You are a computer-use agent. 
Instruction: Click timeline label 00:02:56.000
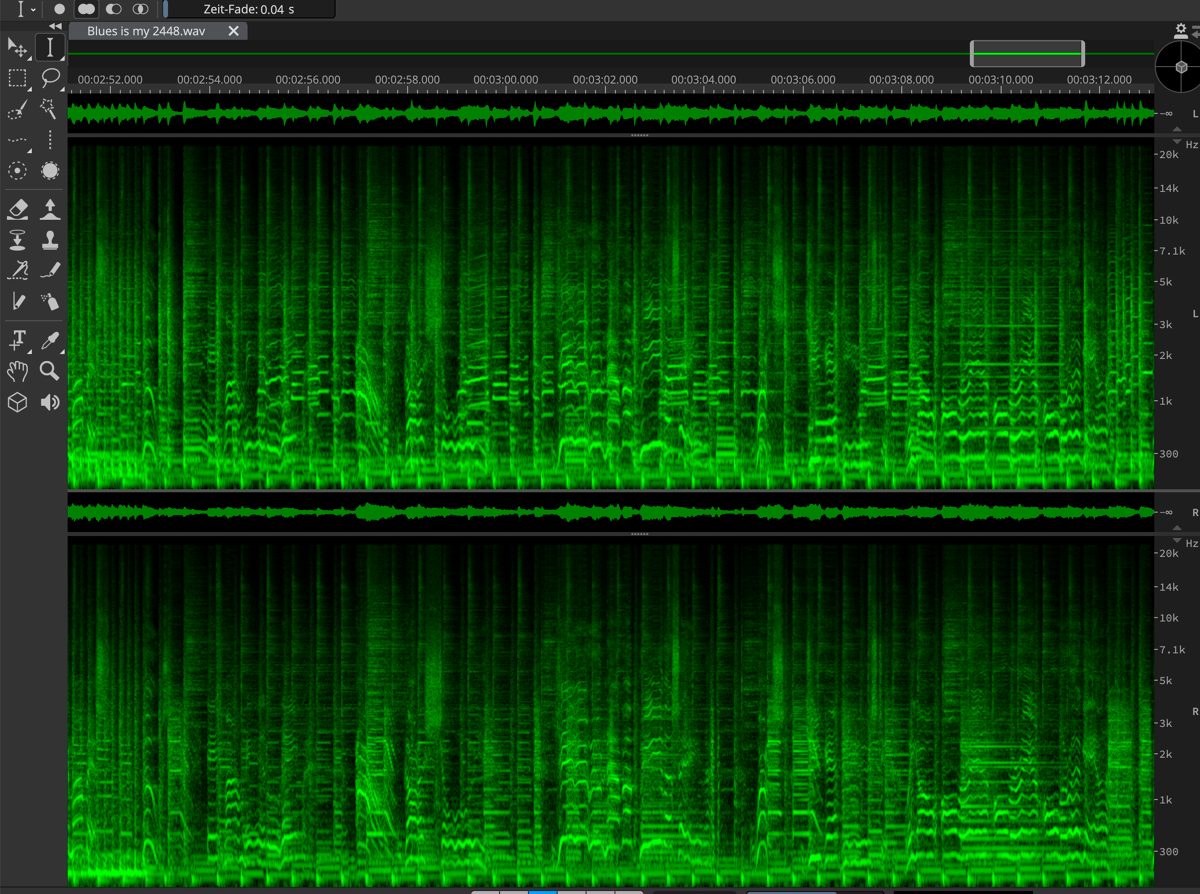click(x=308, y=80)
